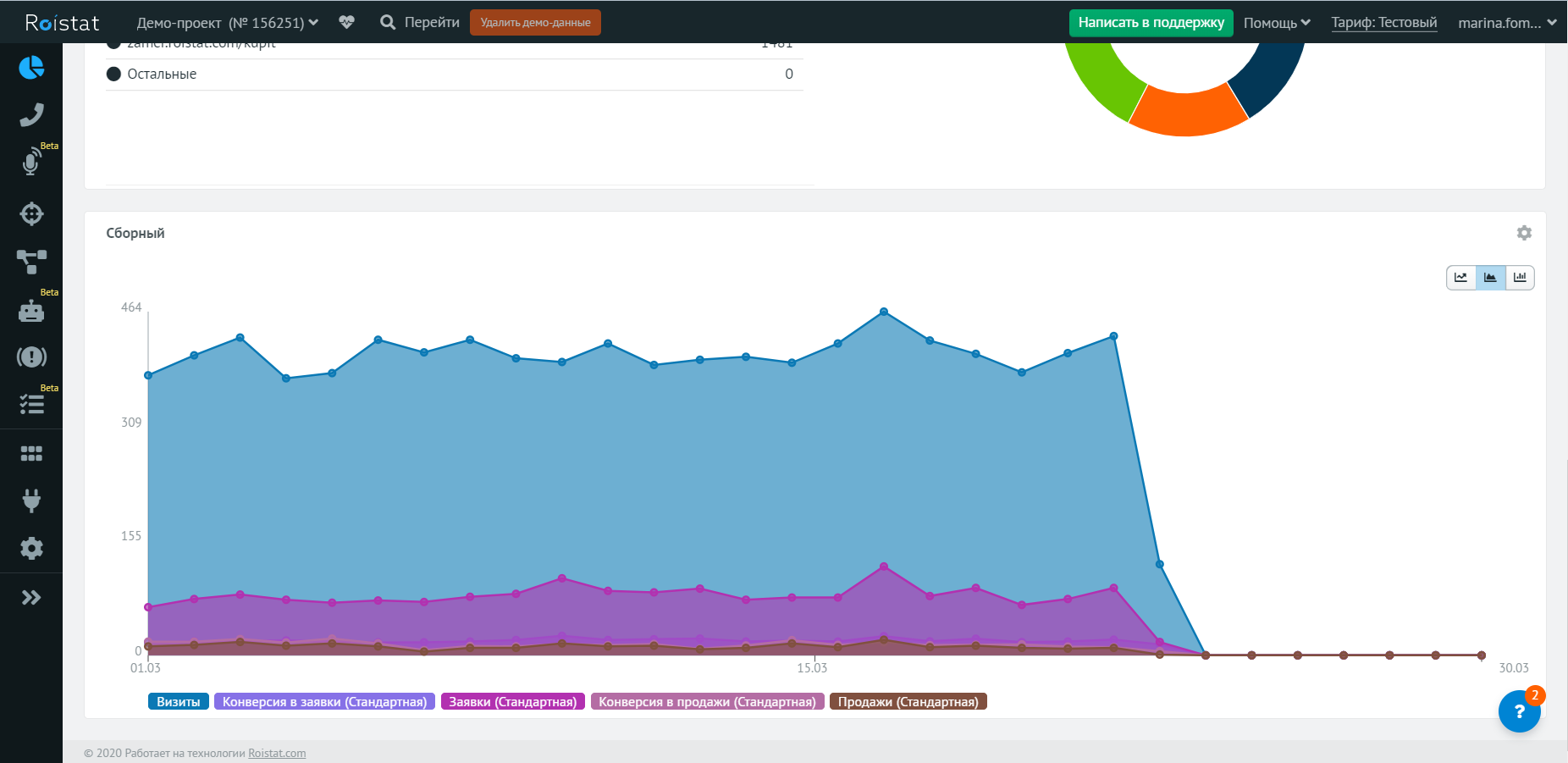Click Написать в поддержку button
The height and width of the screenshot is (763, 1568).
(x=1151, y=23)
